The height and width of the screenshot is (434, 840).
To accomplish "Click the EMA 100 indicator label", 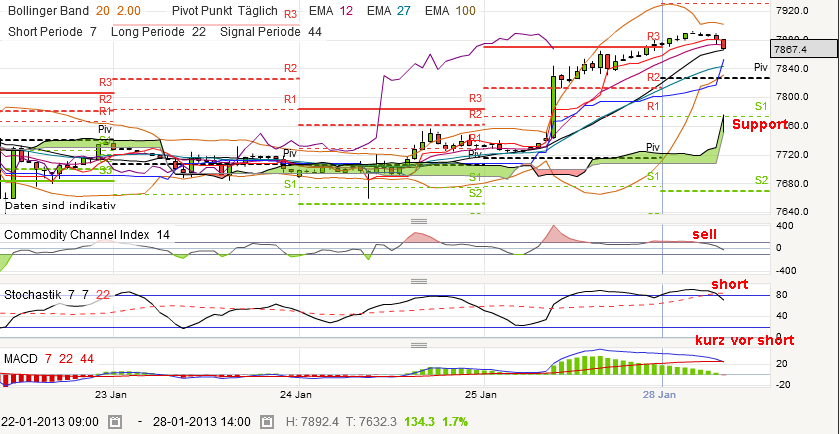I will click(x=450, y=11).
